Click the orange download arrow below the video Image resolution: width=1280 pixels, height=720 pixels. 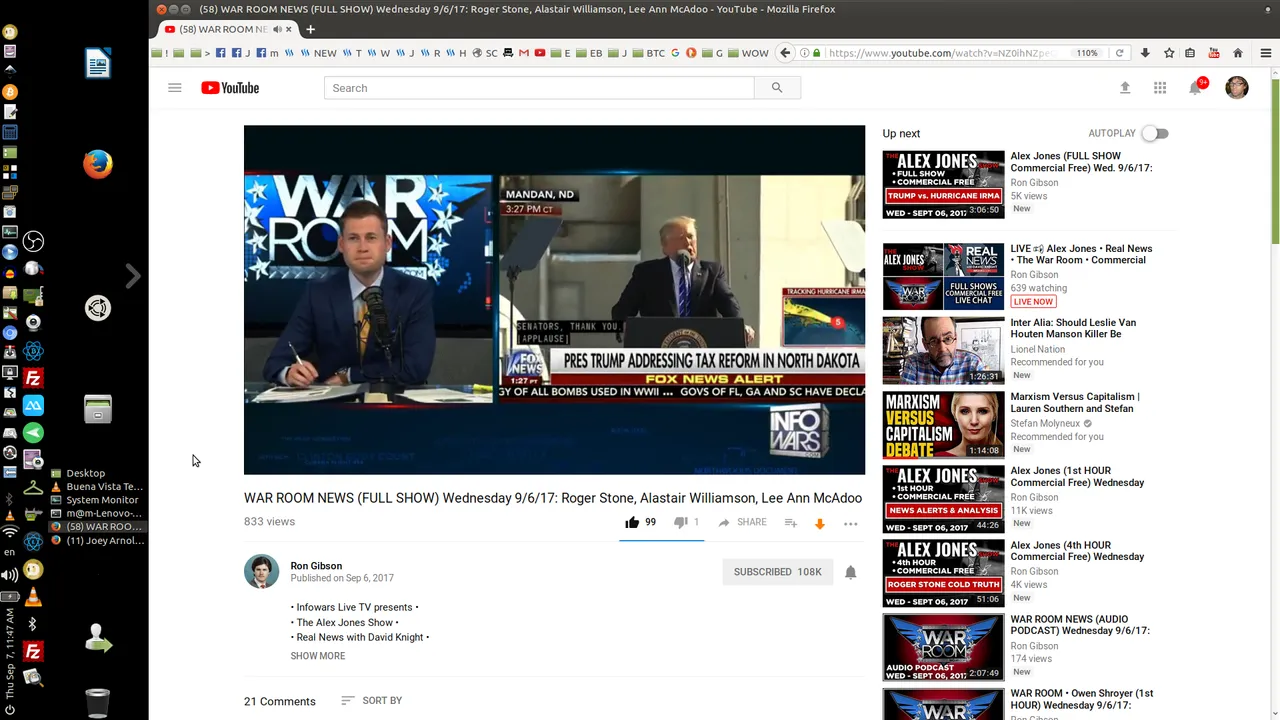820,524
